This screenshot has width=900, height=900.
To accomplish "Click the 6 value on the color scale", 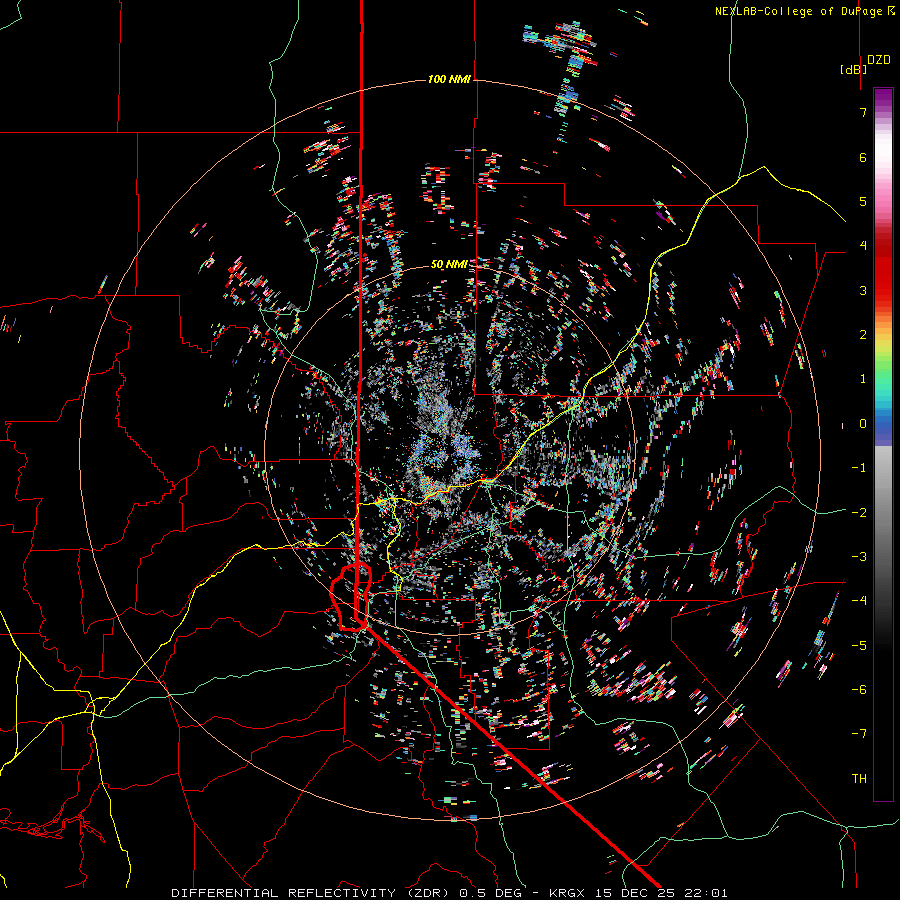I will click(x=863, y=157).
